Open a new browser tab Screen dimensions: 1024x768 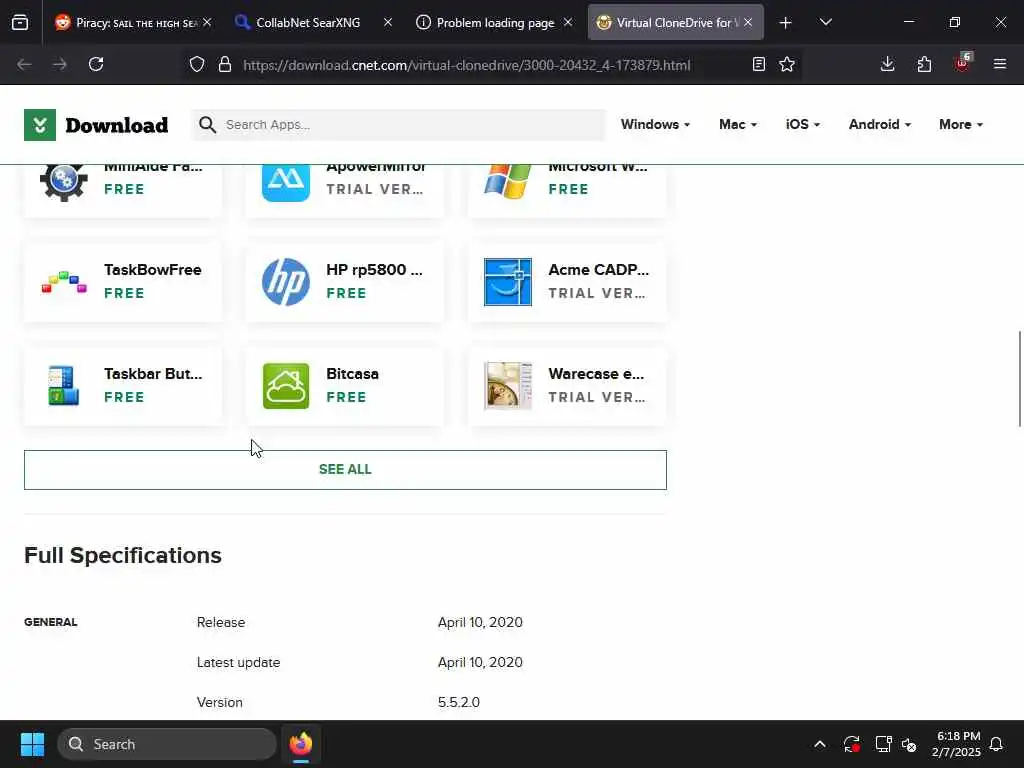point(786,23)
